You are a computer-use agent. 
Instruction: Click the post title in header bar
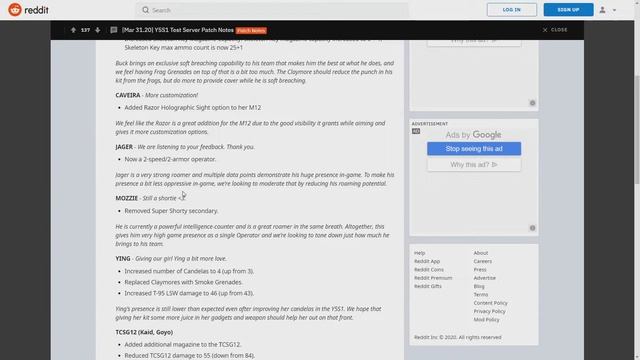coord(178,30)
